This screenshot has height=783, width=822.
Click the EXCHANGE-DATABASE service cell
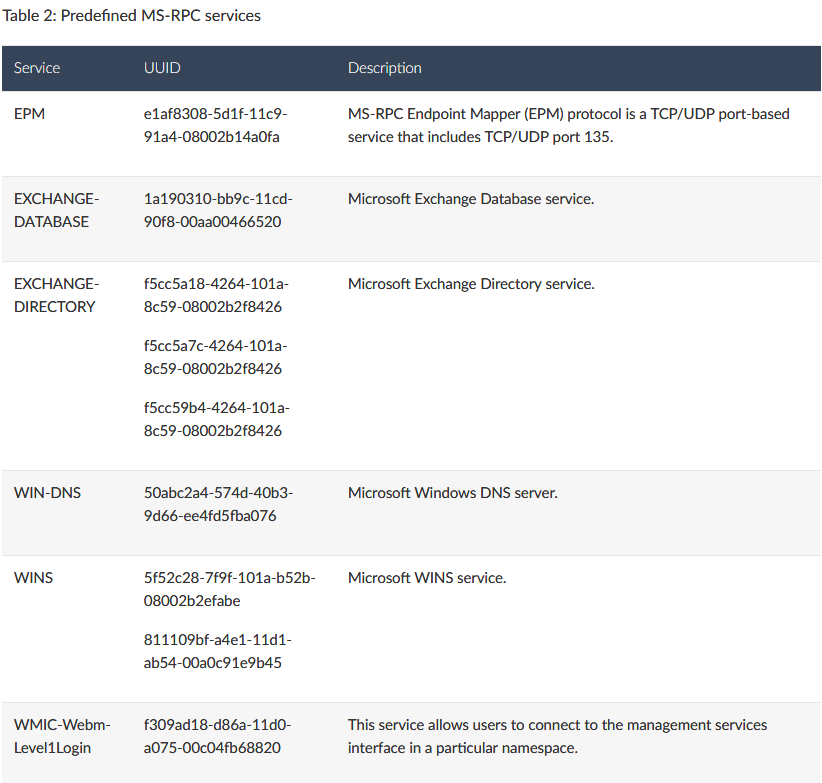click(x=57, y=211)
